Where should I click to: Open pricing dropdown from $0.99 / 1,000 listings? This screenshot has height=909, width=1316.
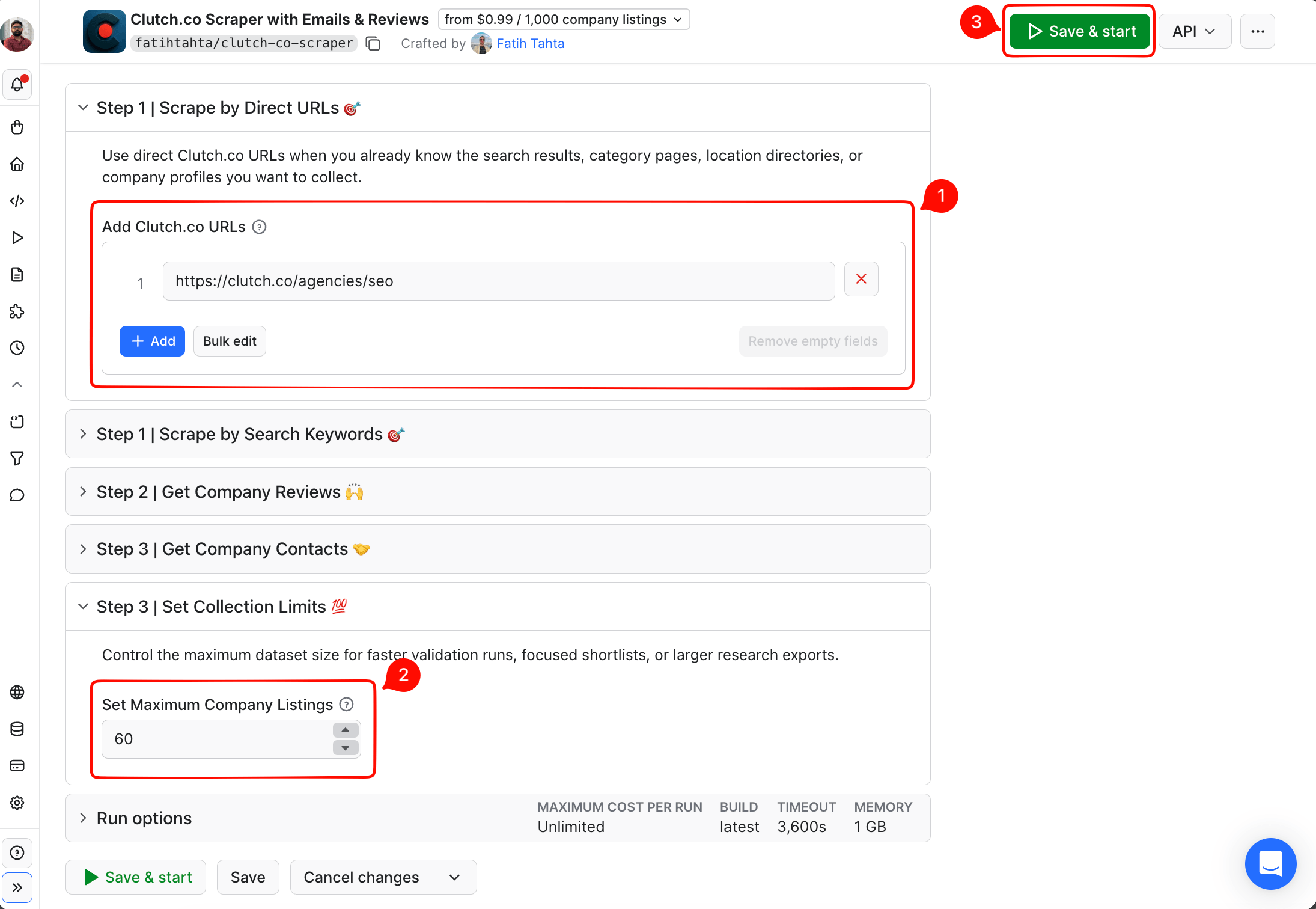(564, 19)
